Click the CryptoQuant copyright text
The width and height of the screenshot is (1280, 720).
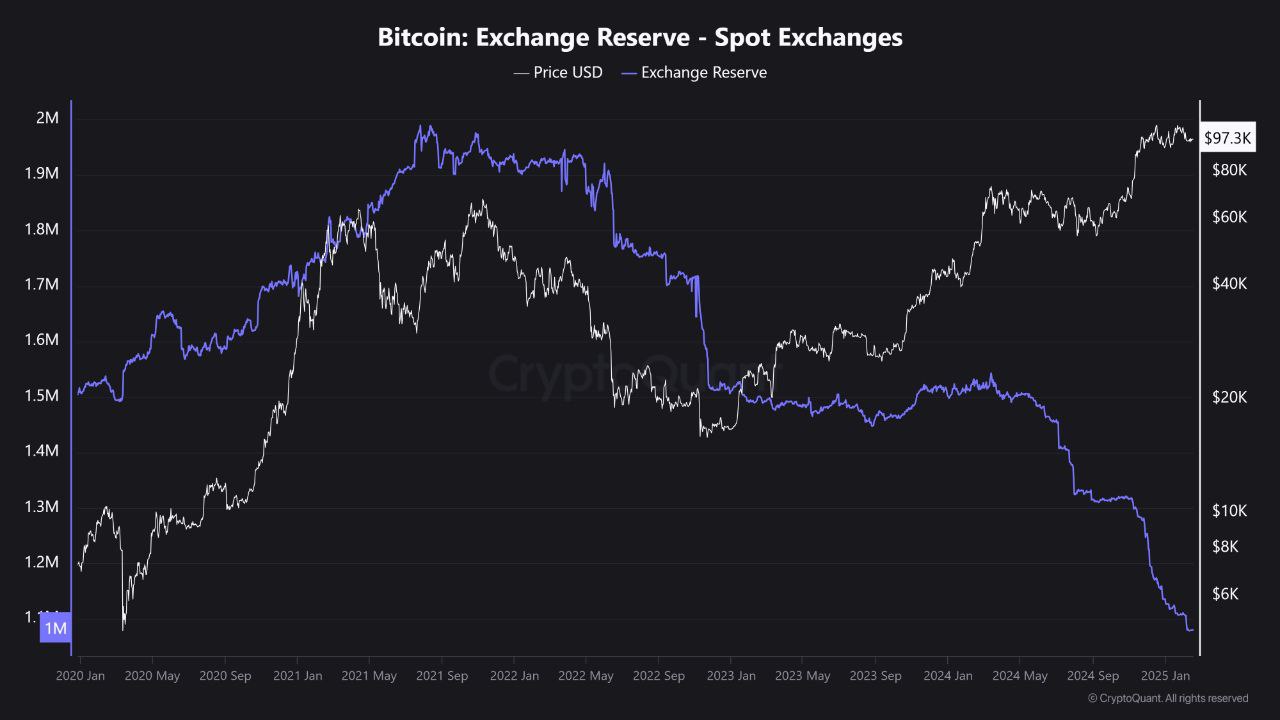(1167, 698)
